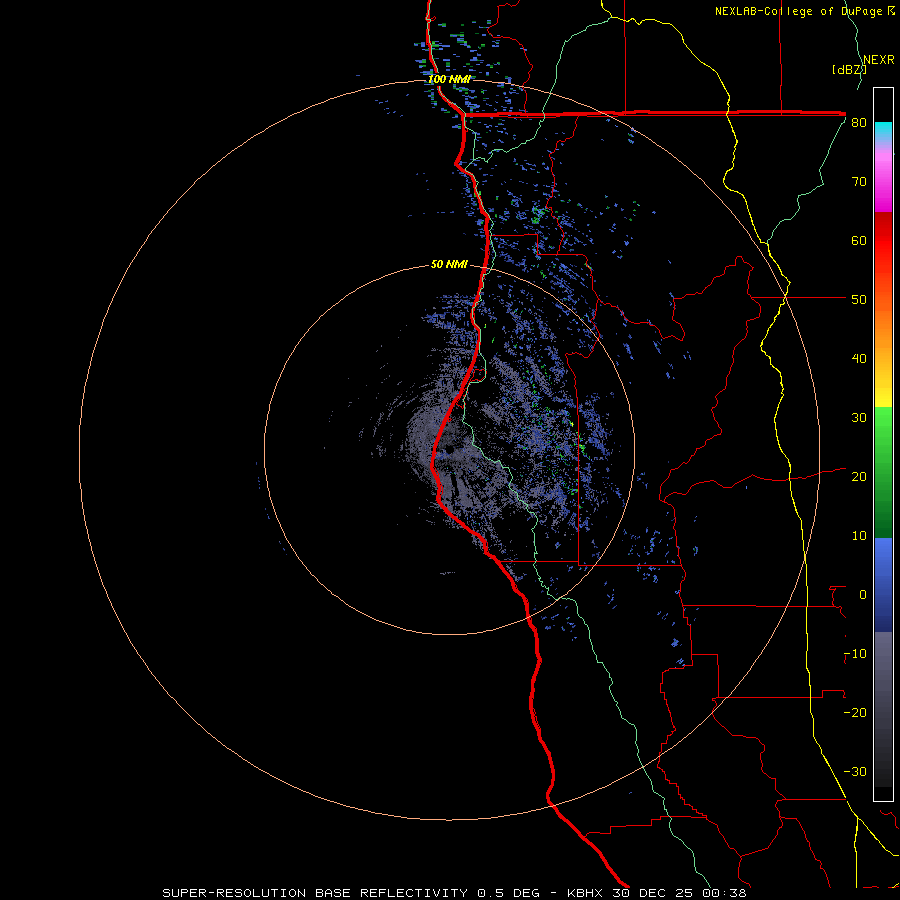Click the 30 value on the dBZ scale
The height and width of the screenshot is (900, 900).
859,418
